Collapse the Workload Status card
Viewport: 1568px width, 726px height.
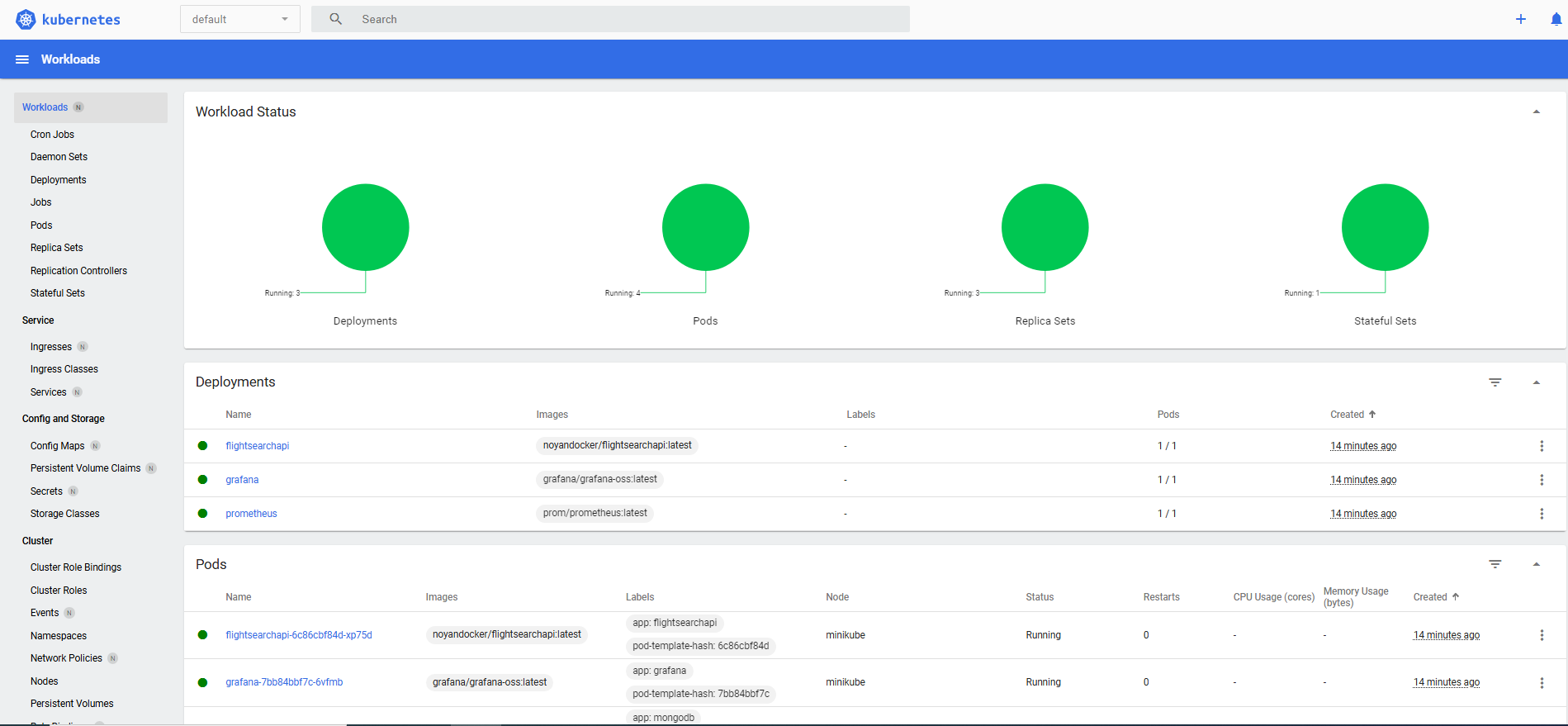(x=1537, y=112)
